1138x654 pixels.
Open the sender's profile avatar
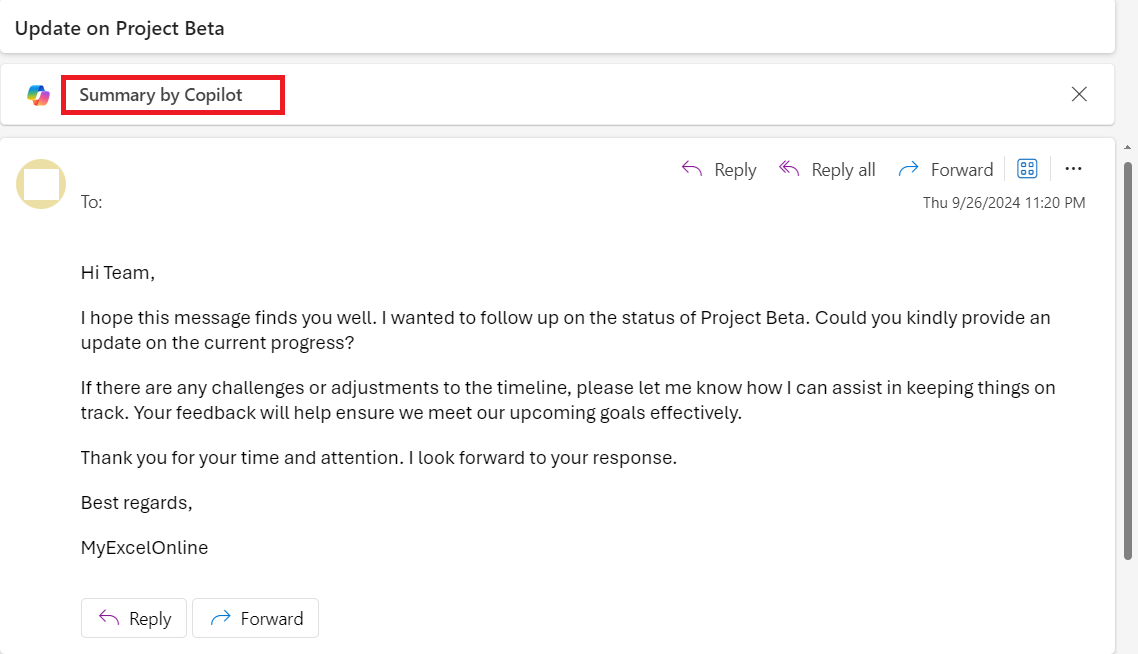click(x=41, y=184)
